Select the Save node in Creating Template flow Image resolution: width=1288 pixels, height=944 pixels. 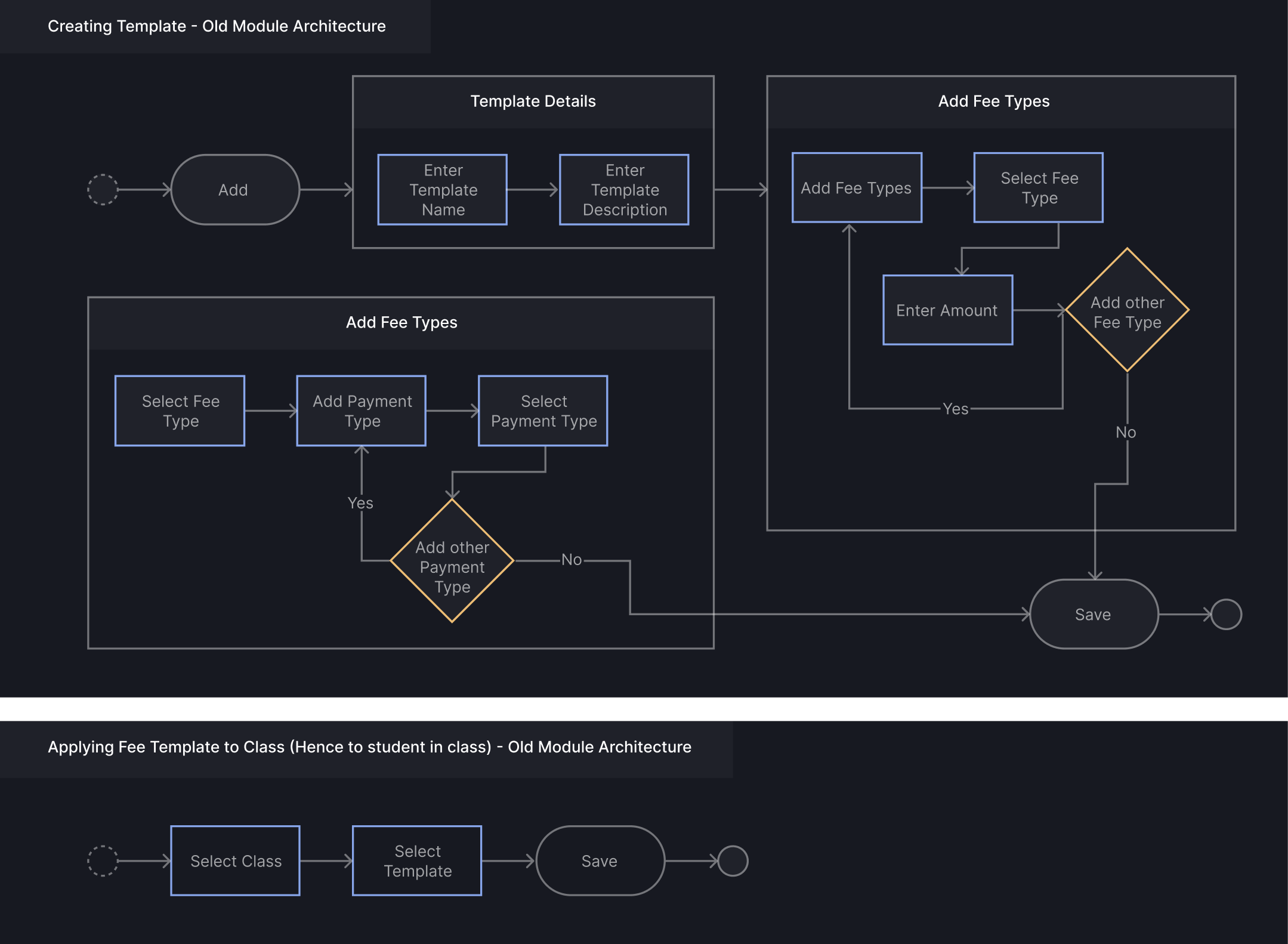coord(1094,615)
